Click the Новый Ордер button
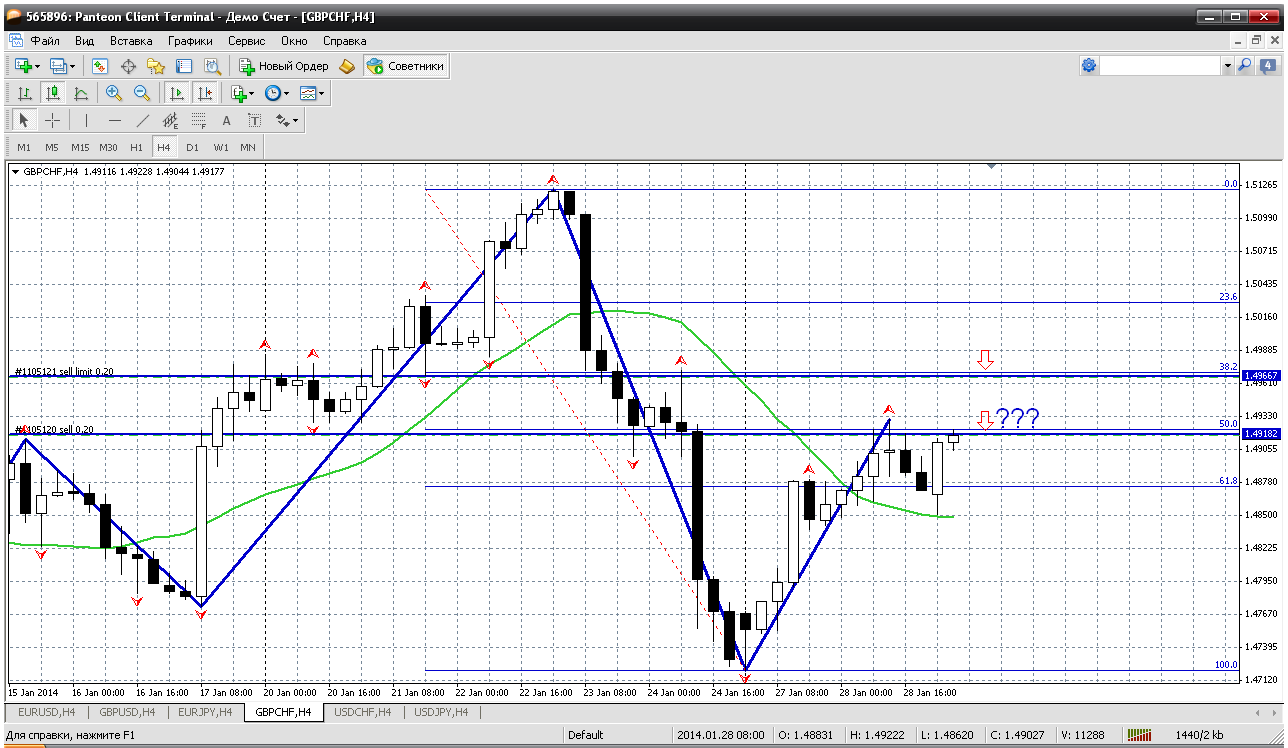 [x=283, y=66]
